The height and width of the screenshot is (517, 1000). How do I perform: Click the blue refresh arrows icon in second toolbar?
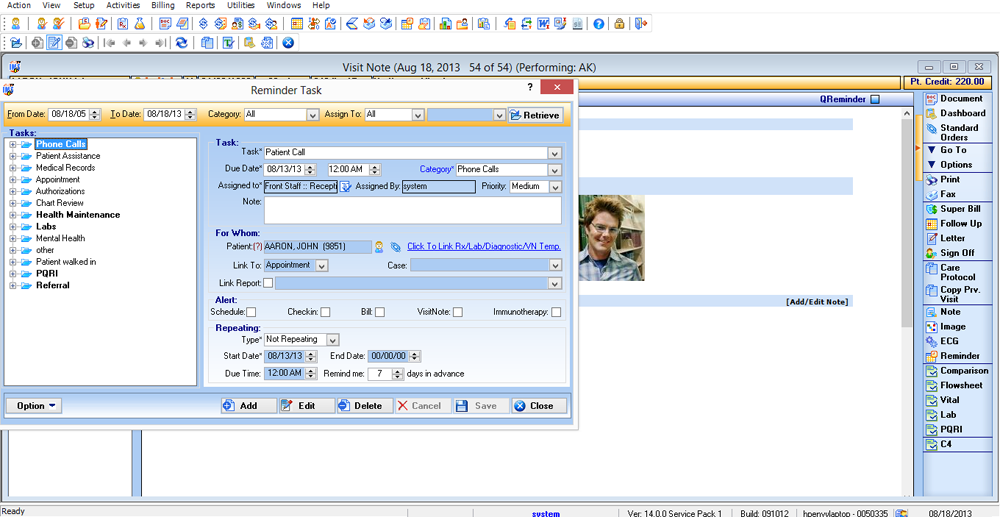(x=182, y=43)
